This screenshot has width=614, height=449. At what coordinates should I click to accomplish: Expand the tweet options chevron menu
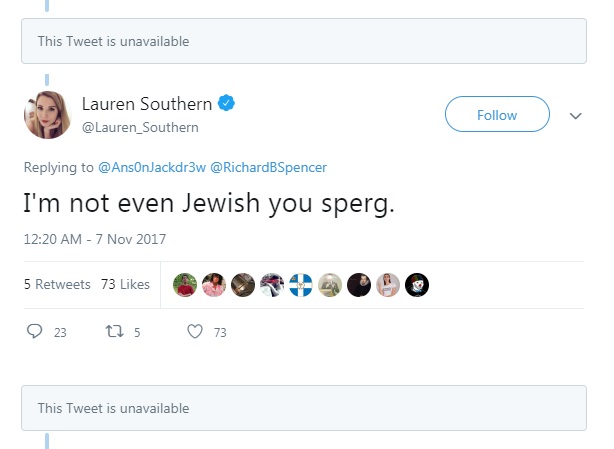pyautogui.click(x=575, y=115)
